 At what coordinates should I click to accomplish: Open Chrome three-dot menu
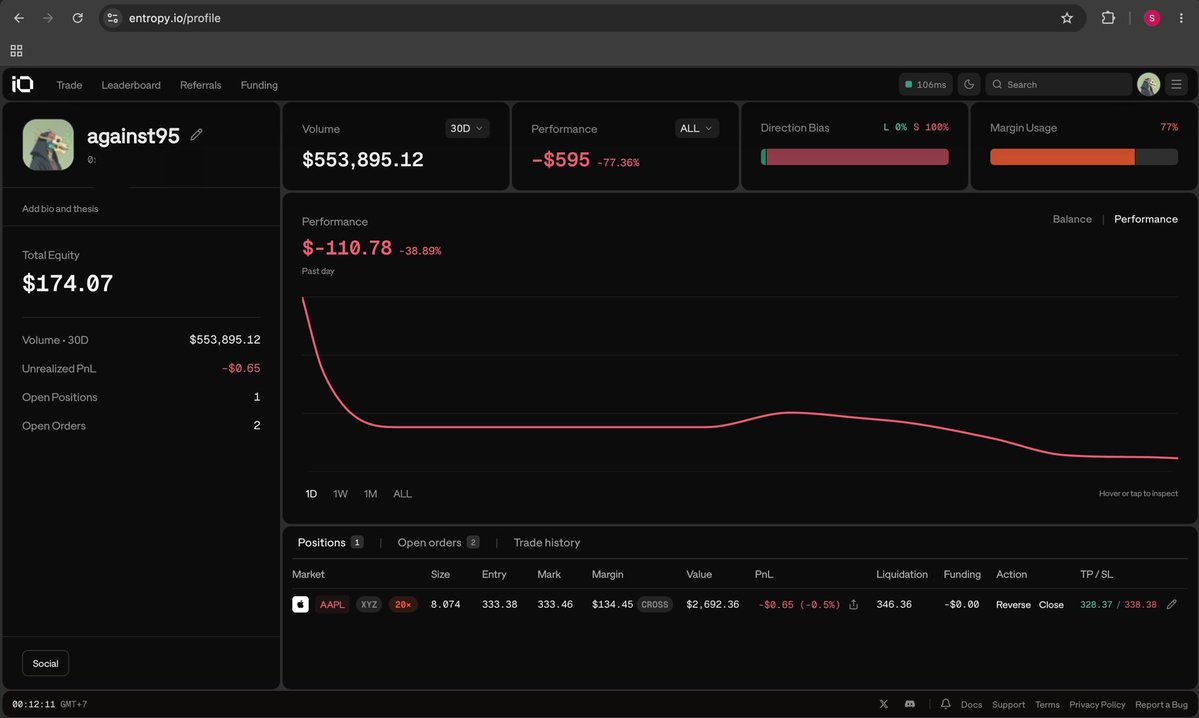point(1181,18)
